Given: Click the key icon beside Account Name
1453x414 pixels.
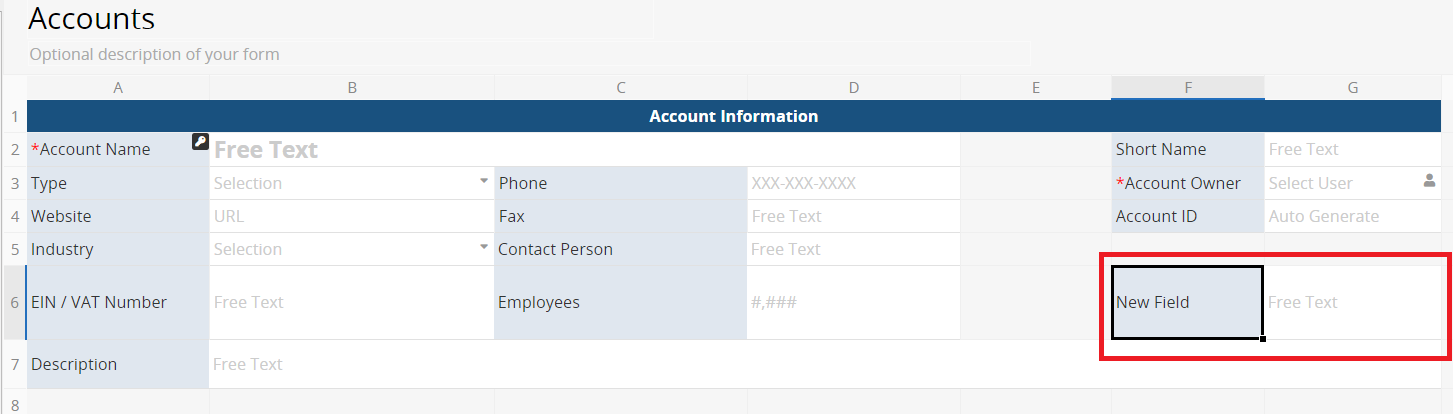Looking at the screenshot, I should click(200, 142).
